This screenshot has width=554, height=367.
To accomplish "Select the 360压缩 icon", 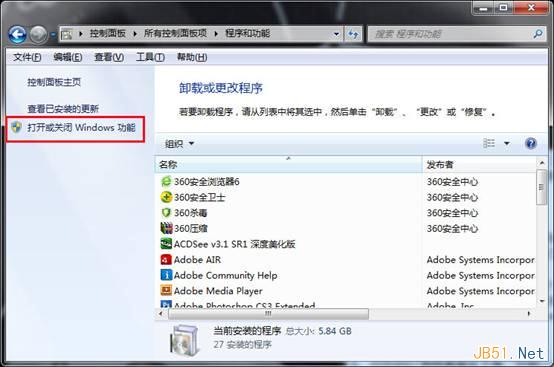I will [x=166, y=228].
